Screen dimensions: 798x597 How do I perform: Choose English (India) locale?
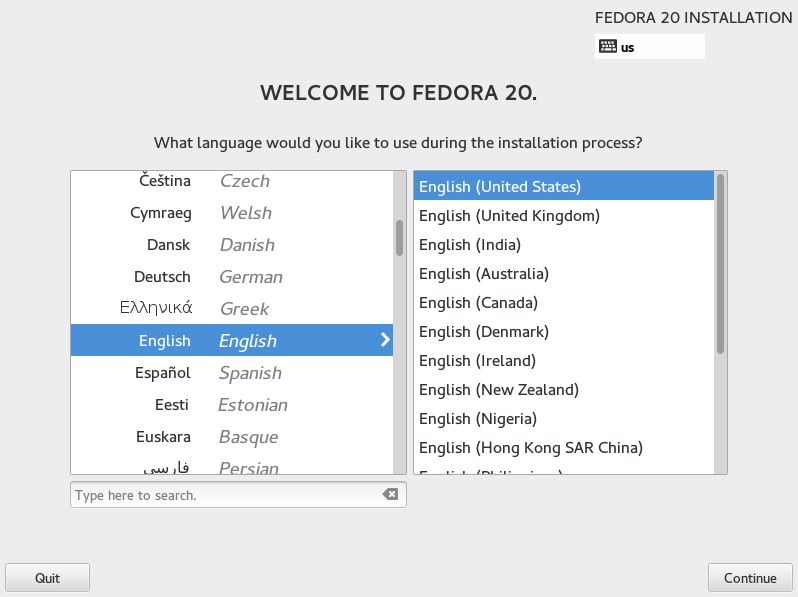point(563,244)
